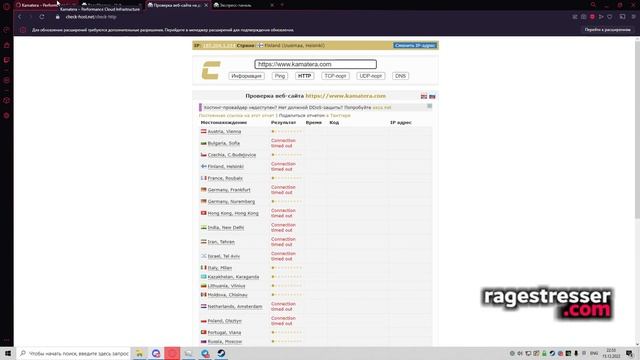Click the permanent report link

236,116
